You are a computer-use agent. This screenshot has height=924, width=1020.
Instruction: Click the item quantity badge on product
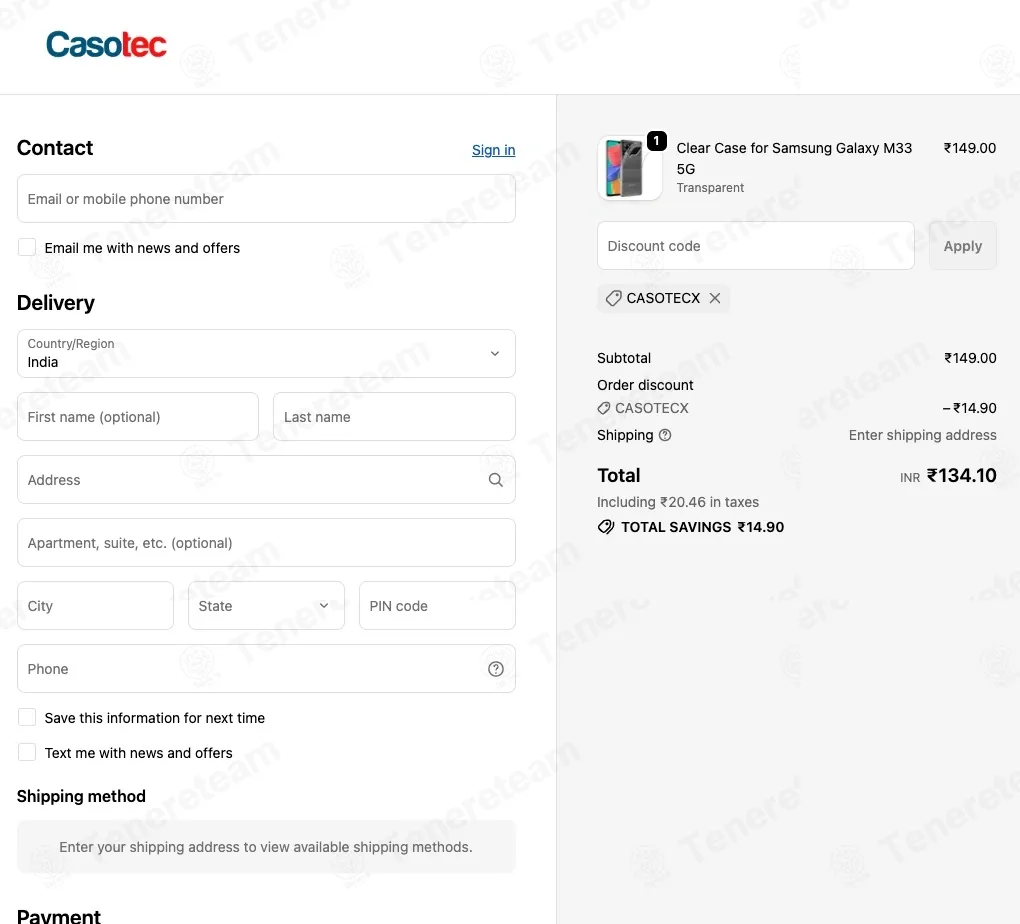[x=656, y=141]
